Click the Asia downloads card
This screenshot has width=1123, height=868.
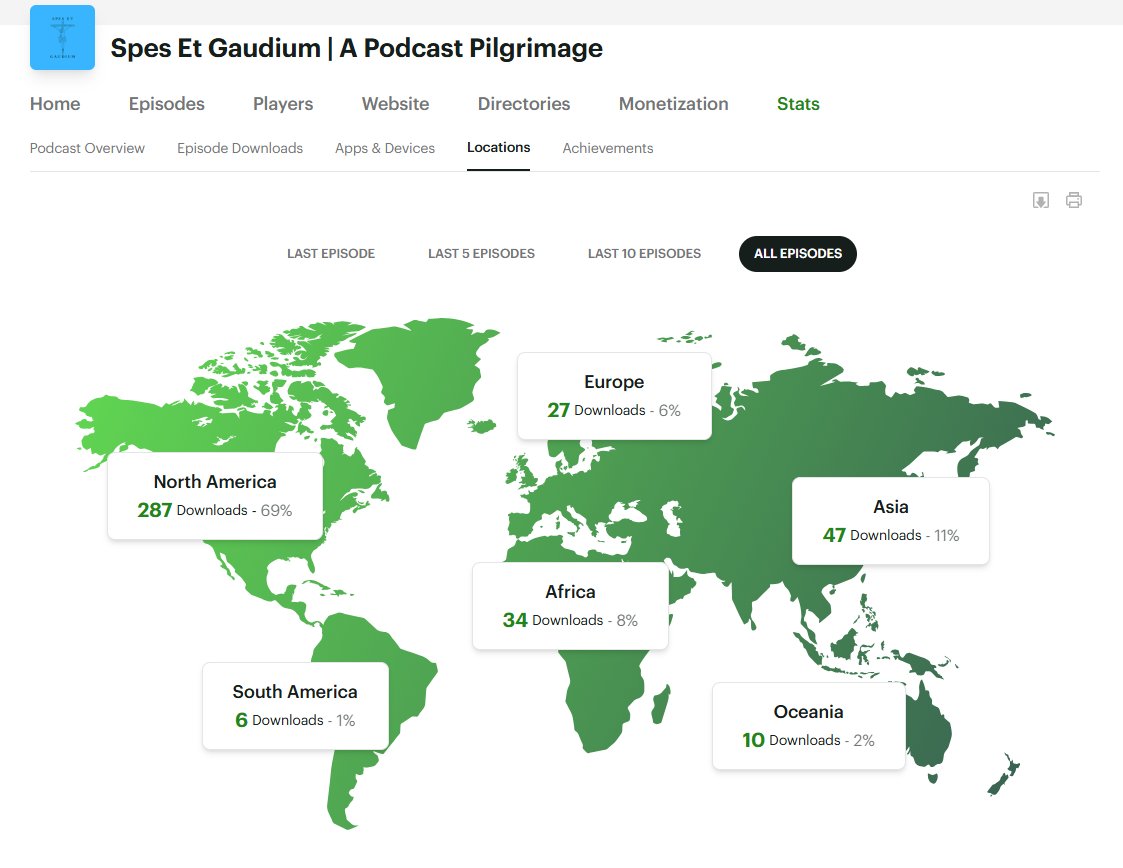pos(891,521)
